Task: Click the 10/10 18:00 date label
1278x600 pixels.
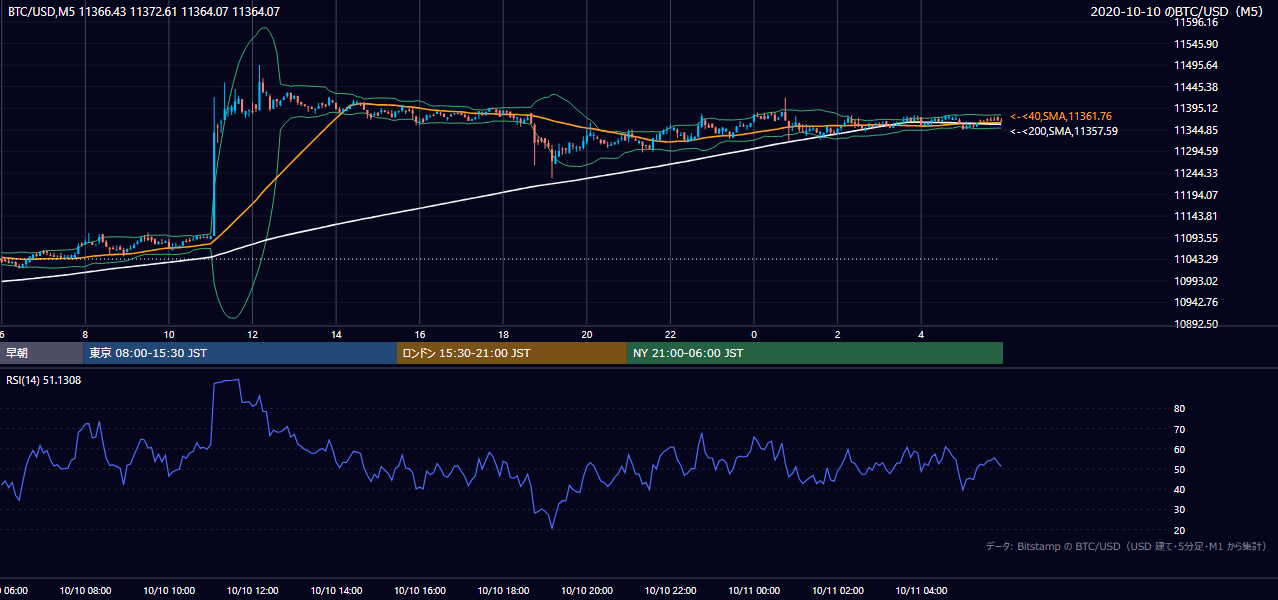Action: [x=503, y=591]
